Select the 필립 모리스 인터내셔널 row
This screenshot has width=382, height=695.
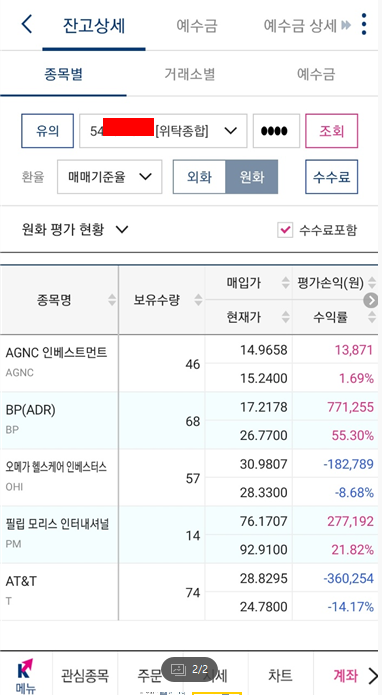(189, 535)
